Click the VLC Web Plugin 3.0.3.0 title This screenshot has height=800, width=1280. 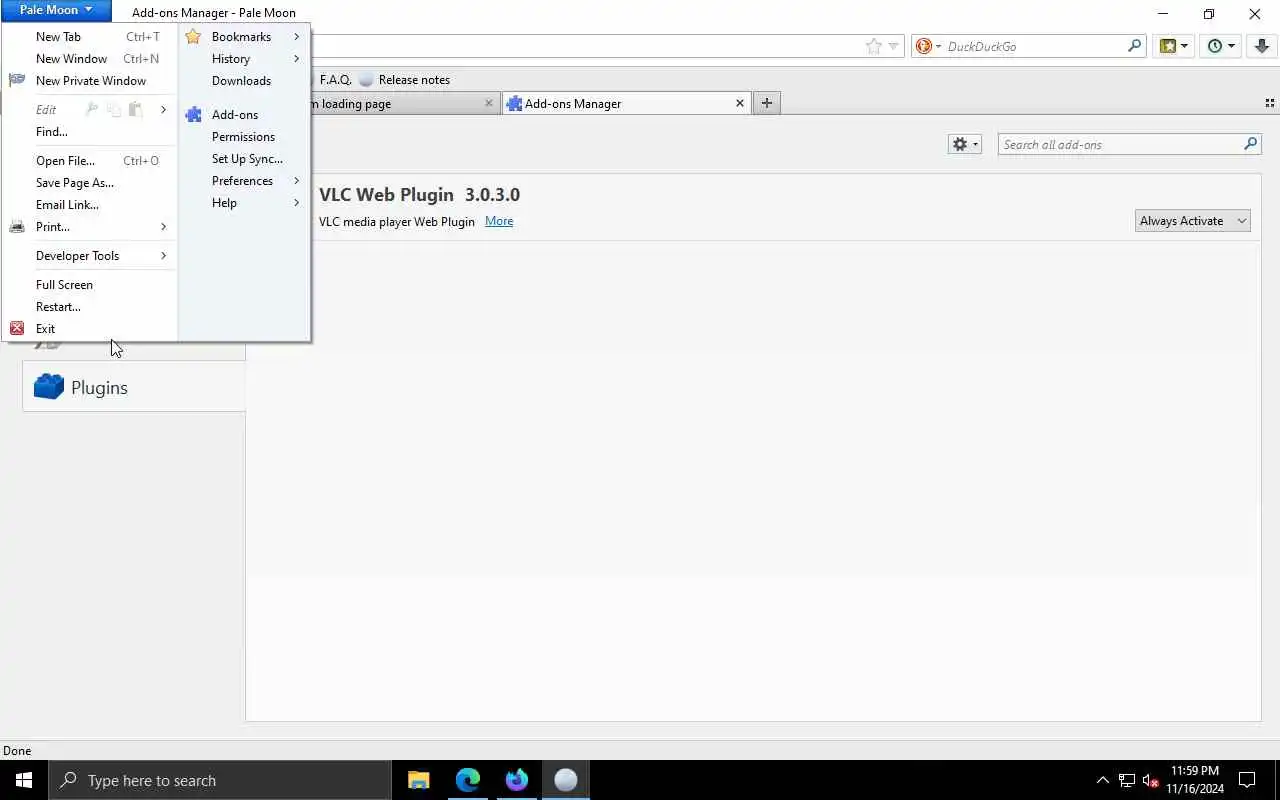[419, 195]
